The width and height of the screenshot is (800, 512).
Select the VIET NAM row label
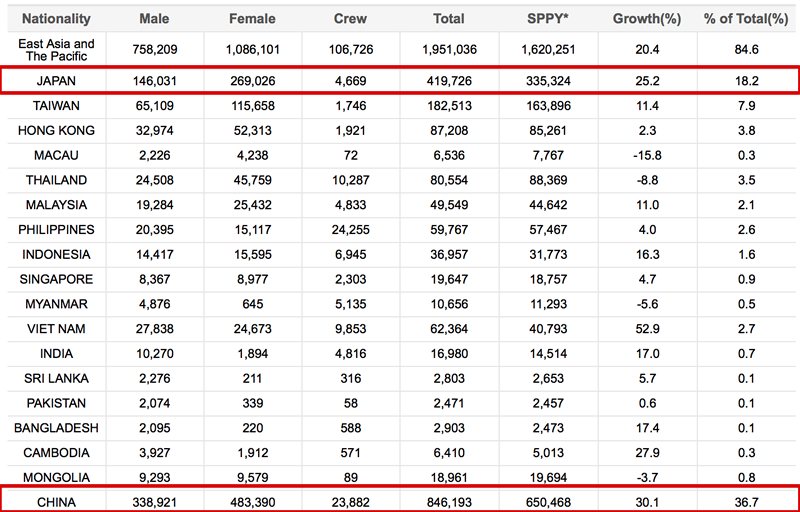(x=56, y=329)
